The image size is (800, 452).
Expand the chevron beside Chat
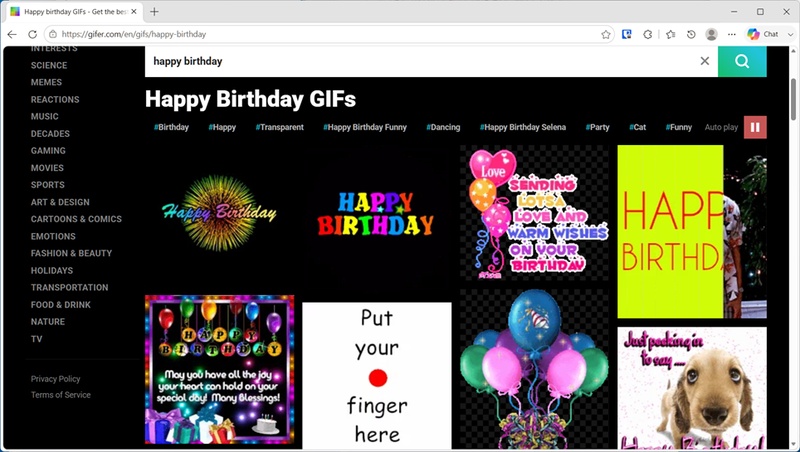[790, 34]
